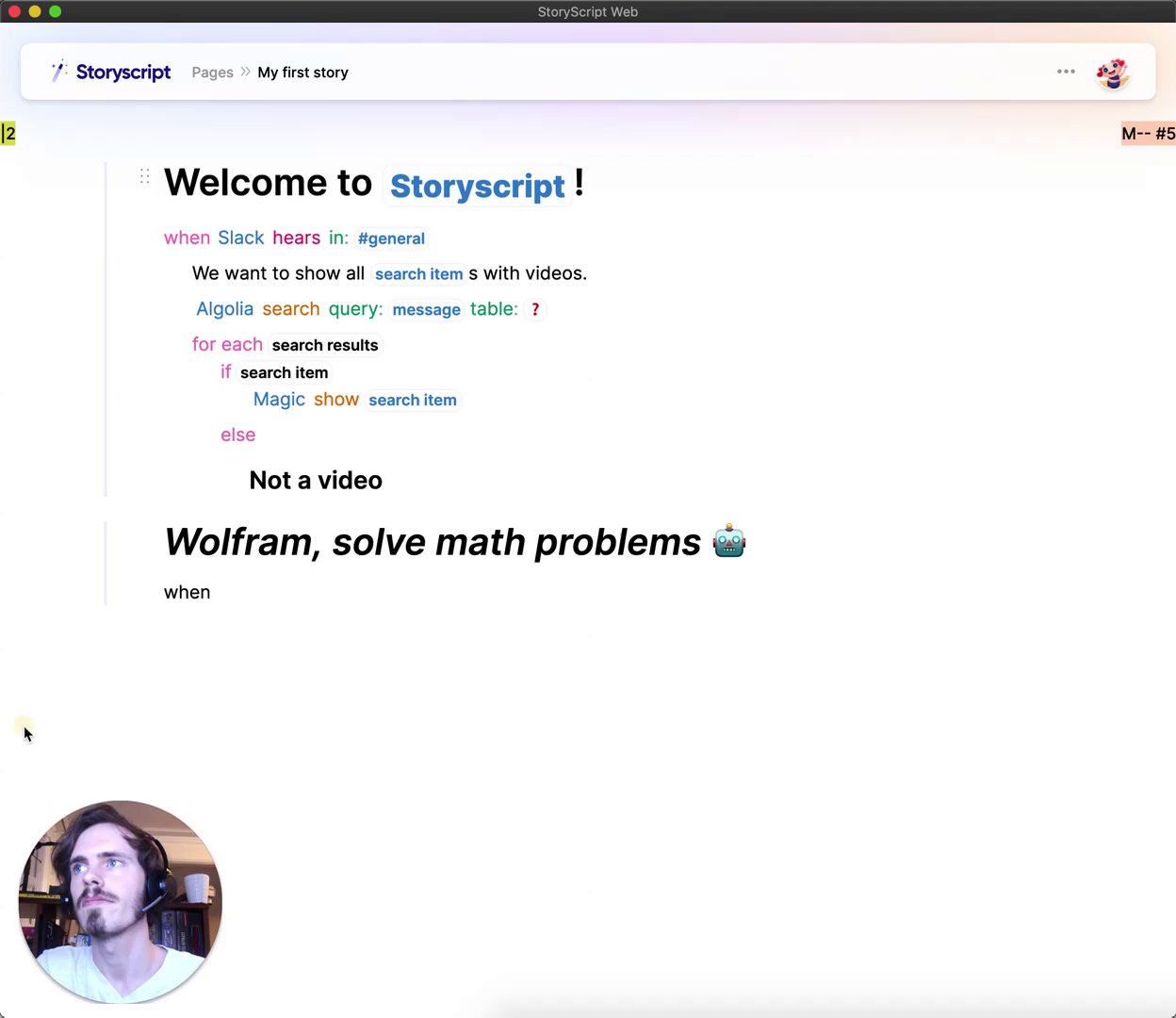The width and height of the screenshot is (1176, 1018).
Task: Open the three-dots more options menu
Action: coord(1066,72)
